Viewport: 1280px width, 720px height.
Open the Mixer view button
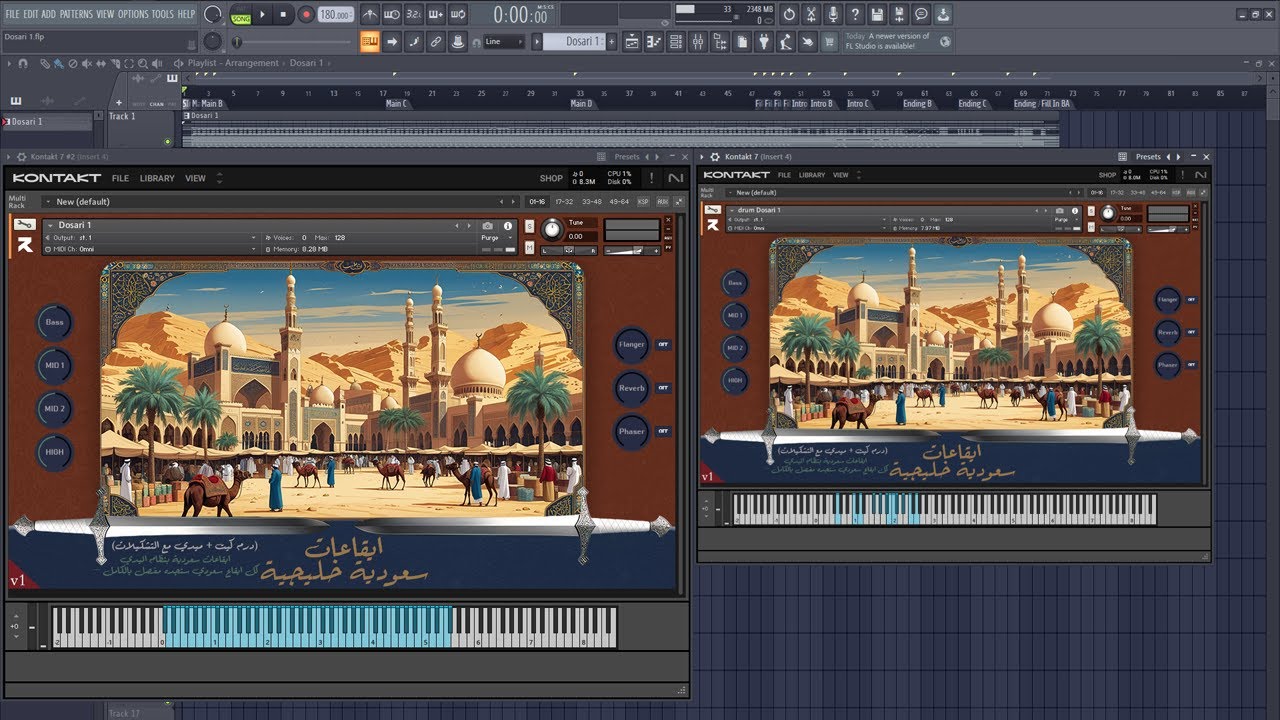click(x=697, y=41)
